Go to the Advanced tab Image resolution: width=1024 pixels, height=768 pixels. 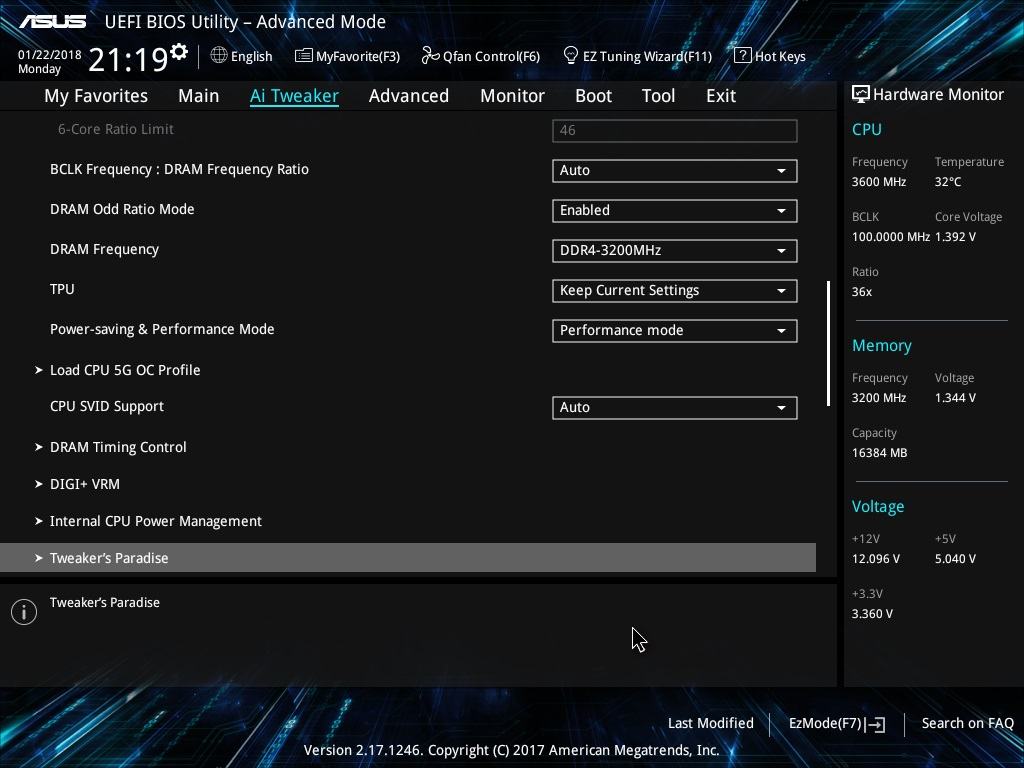pyautogui.click(x=409, y=96)
